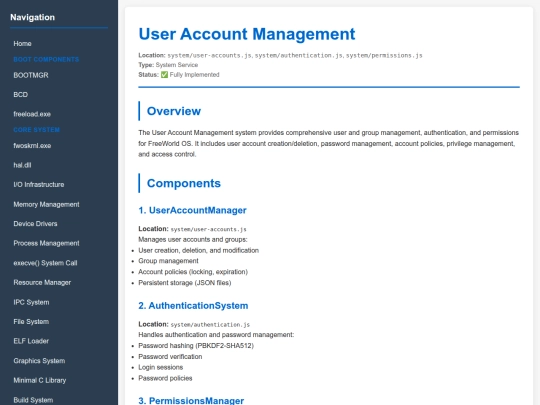
Task: Open Memory Management in navigation
Action: pos(46,205)
